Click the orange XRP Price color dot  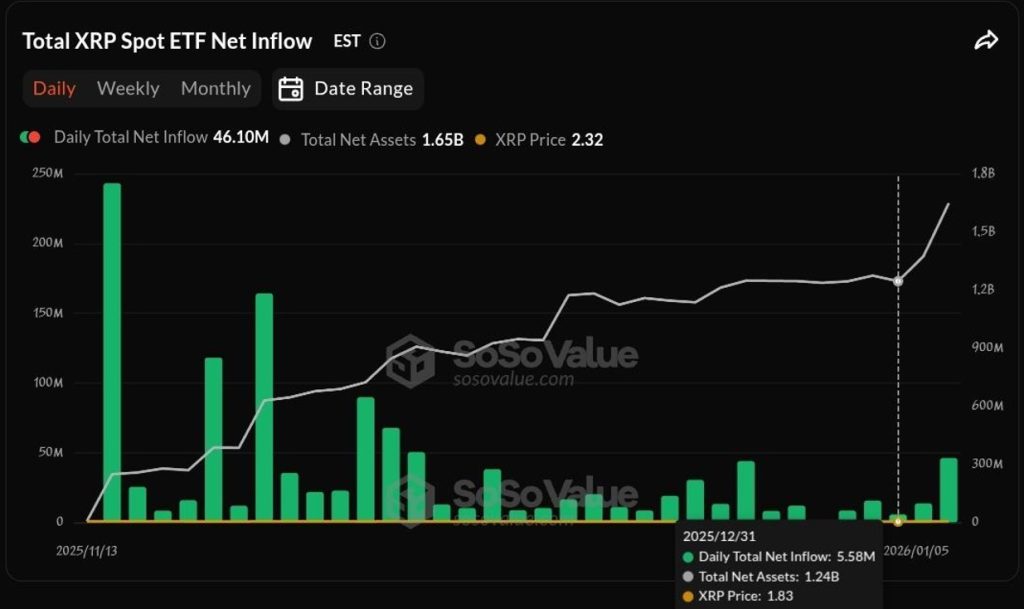(x=480, y=140)
